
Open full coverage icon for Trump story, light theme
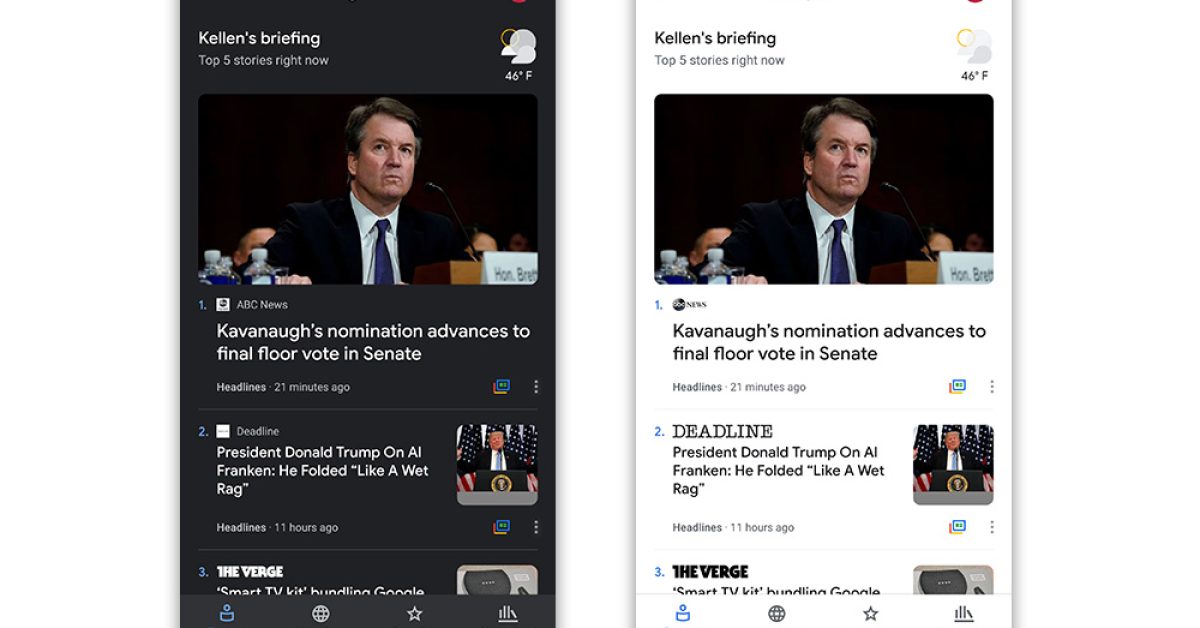(958, 527)
